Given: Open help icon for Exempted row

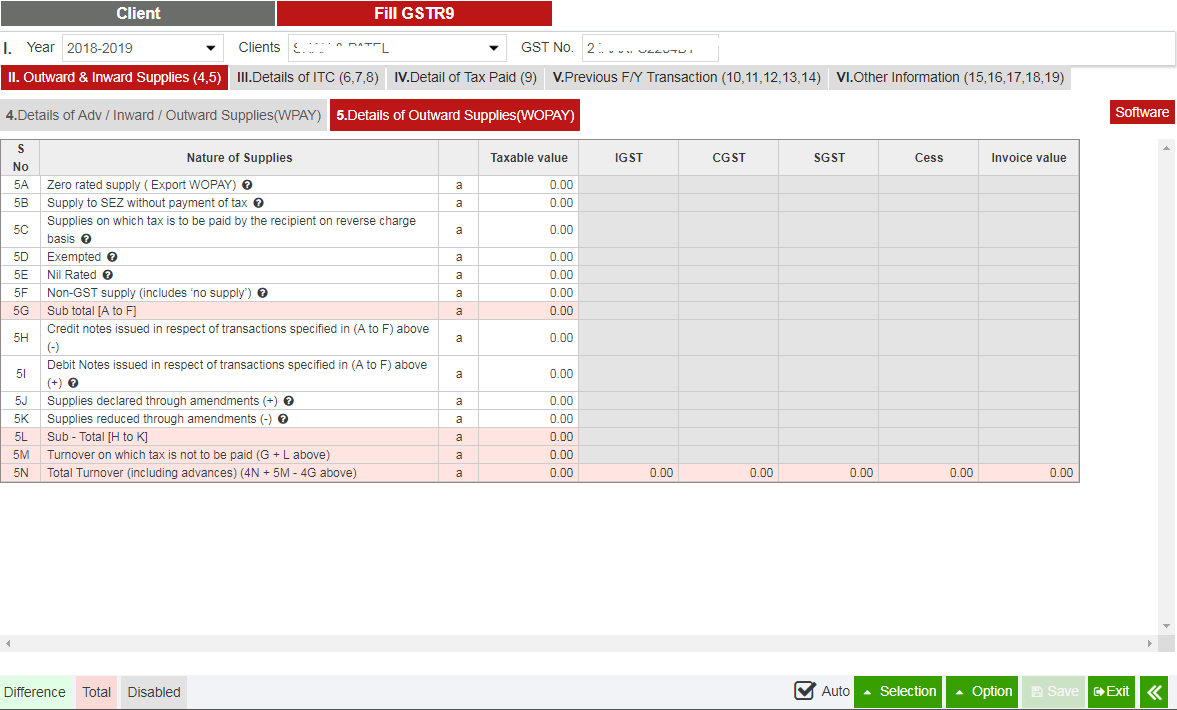Looking at the screenshot, I should point(112,257).
